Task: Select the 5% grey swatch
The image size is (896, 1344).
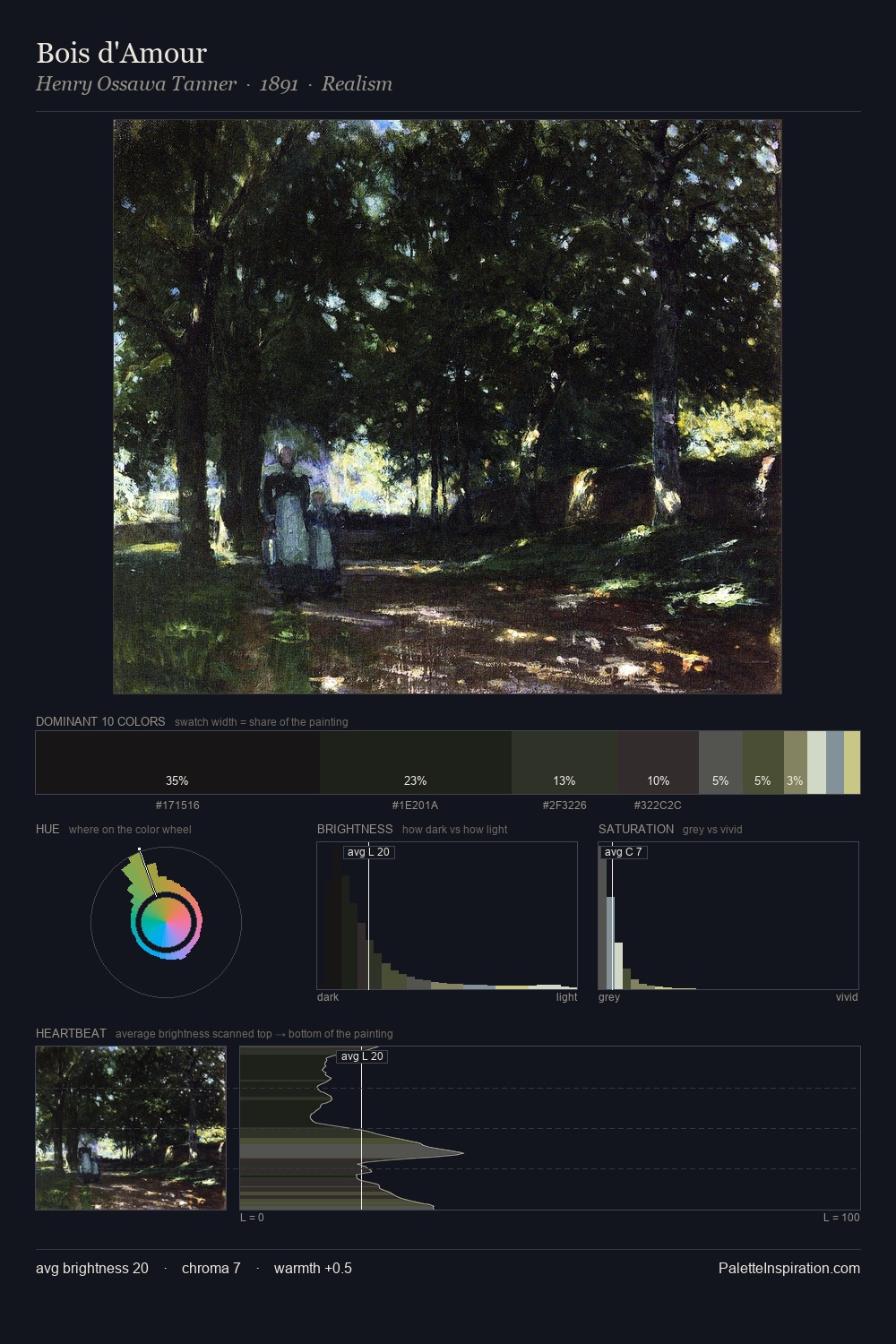Action: [720, 762]
